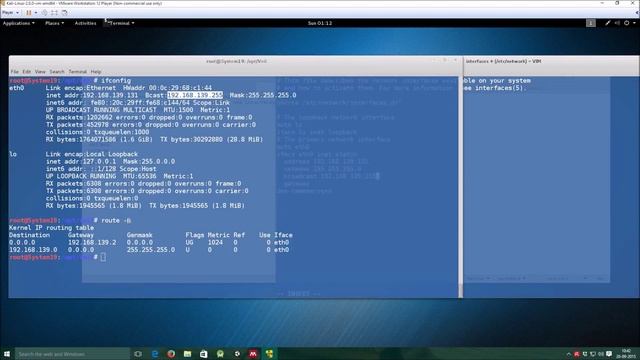
Task: Click the dark circular taskbar icon beside the red app
Action: coord(237,354)
